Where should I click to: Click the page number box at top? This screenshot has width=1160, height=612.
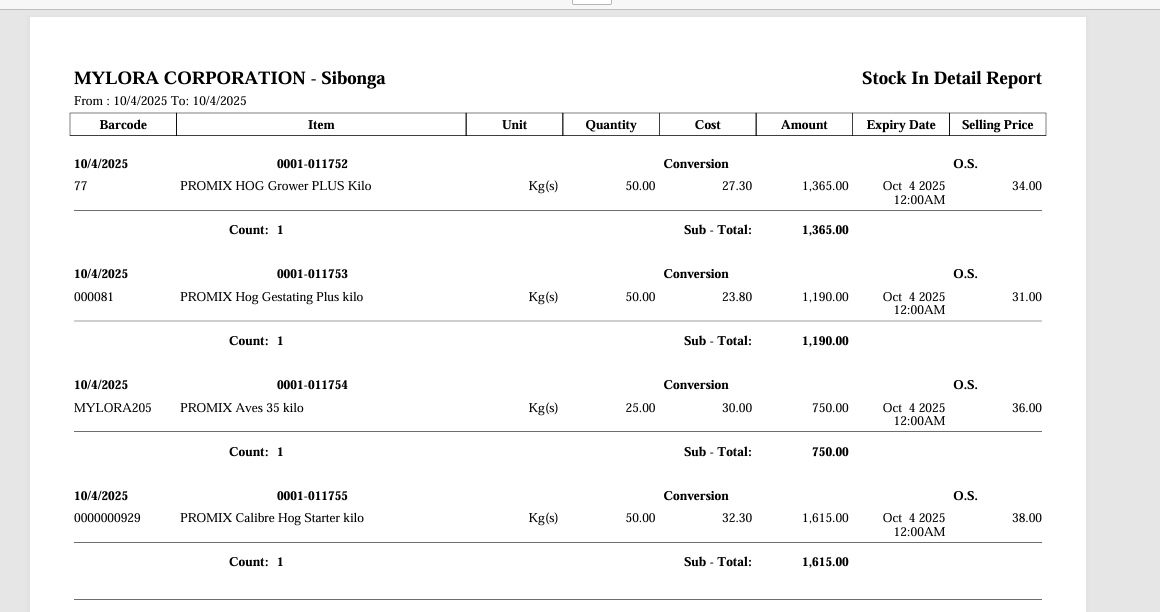(x=591, y=2)
